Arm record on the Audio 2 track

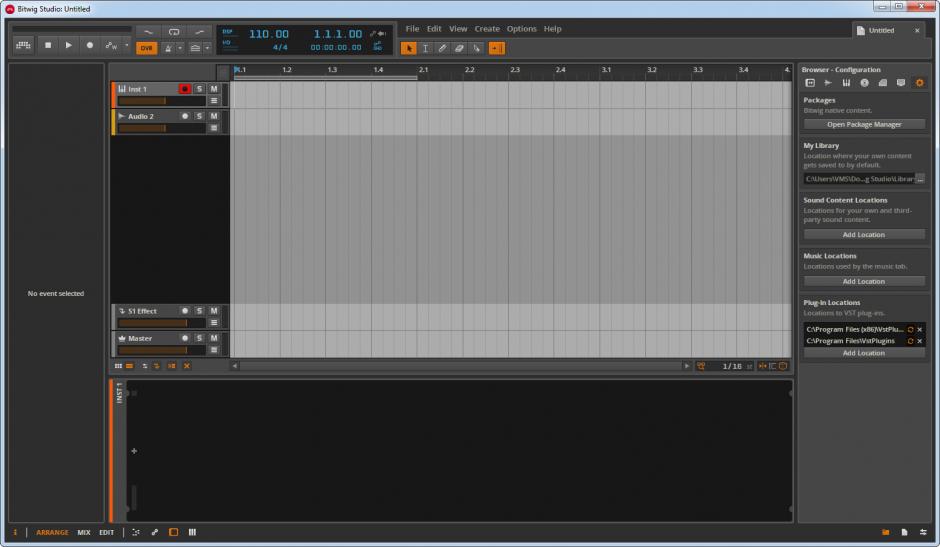[x=185, y=116]
